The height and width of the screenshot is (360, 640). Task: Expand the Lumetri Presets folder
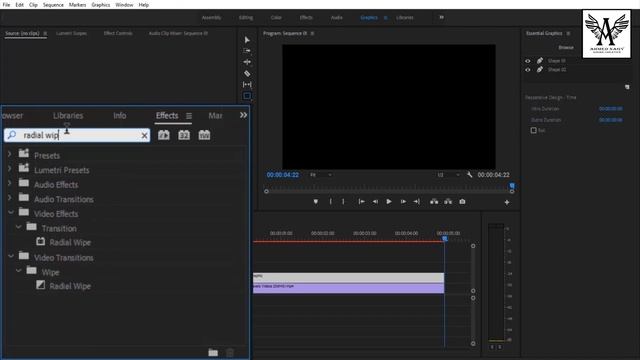tap(9, 169)
